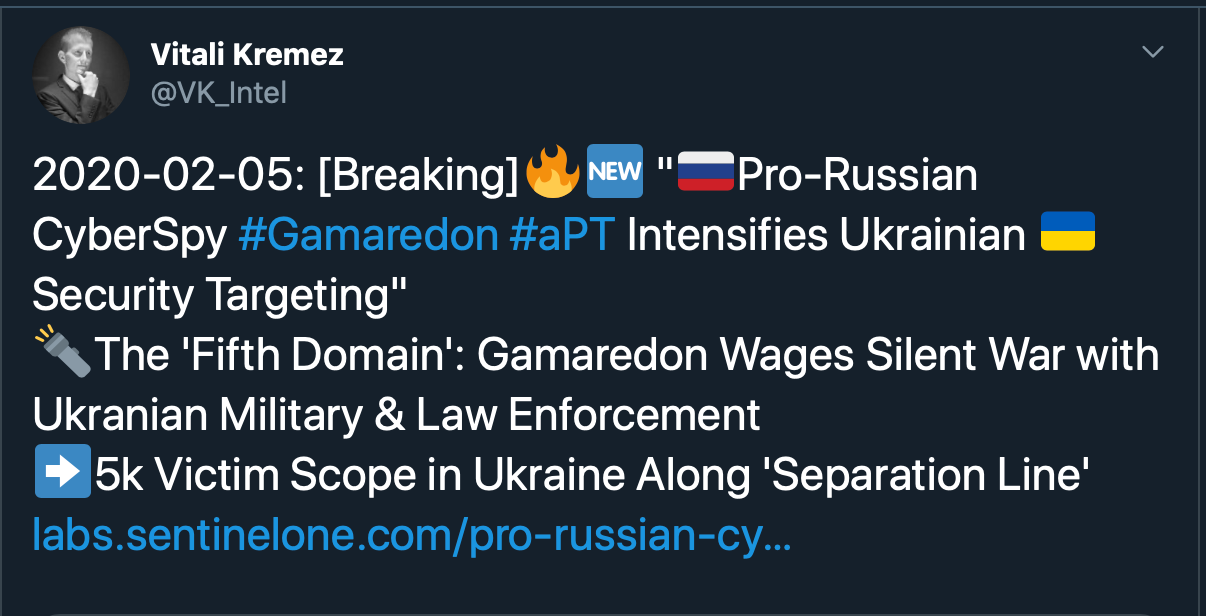This screenshot has width=1206, height=616.
Task: Open the Vitali Kremez display name link
Action: (246, 54)
